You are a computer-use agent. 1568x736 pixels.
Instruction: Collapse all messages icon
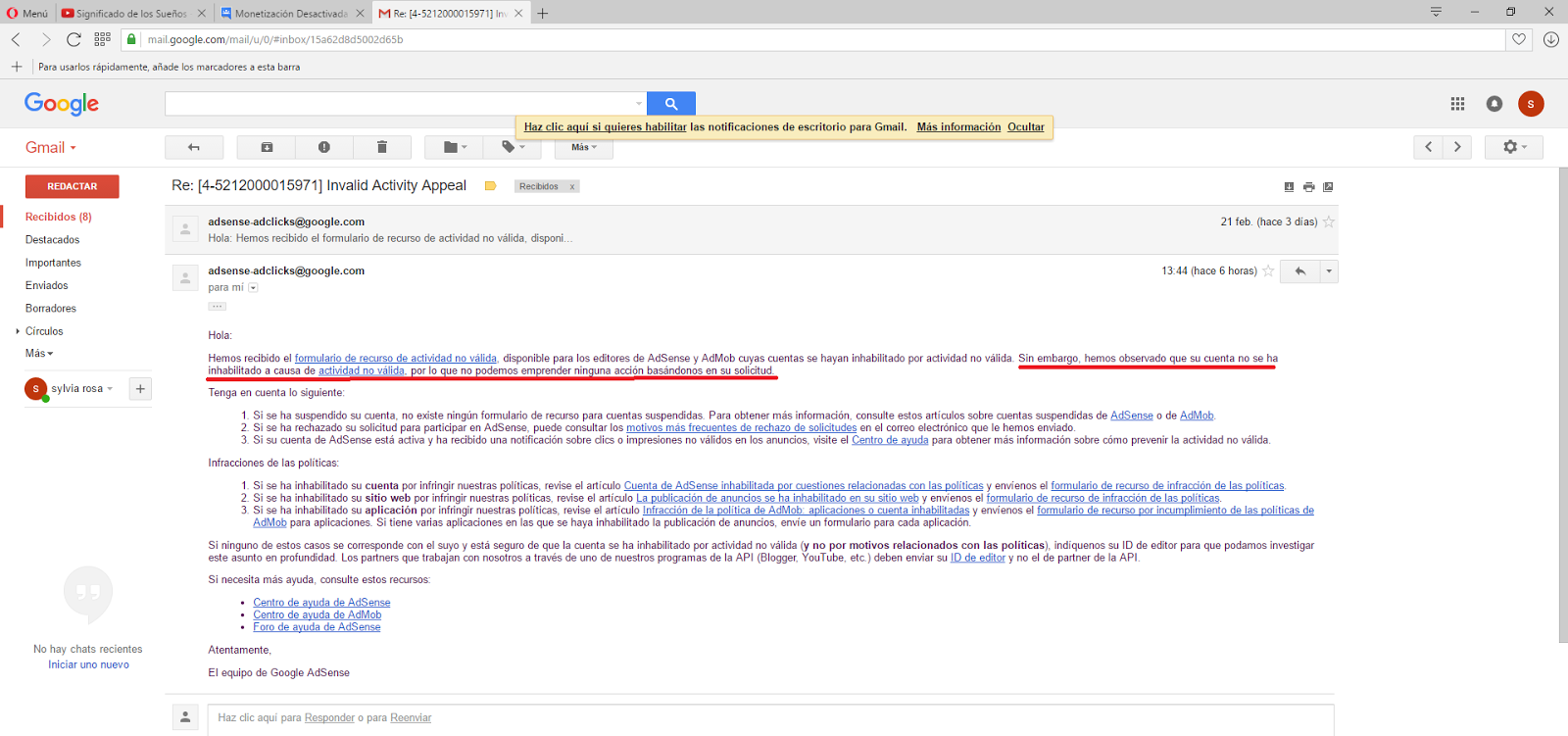click(x=1289, y=187)
